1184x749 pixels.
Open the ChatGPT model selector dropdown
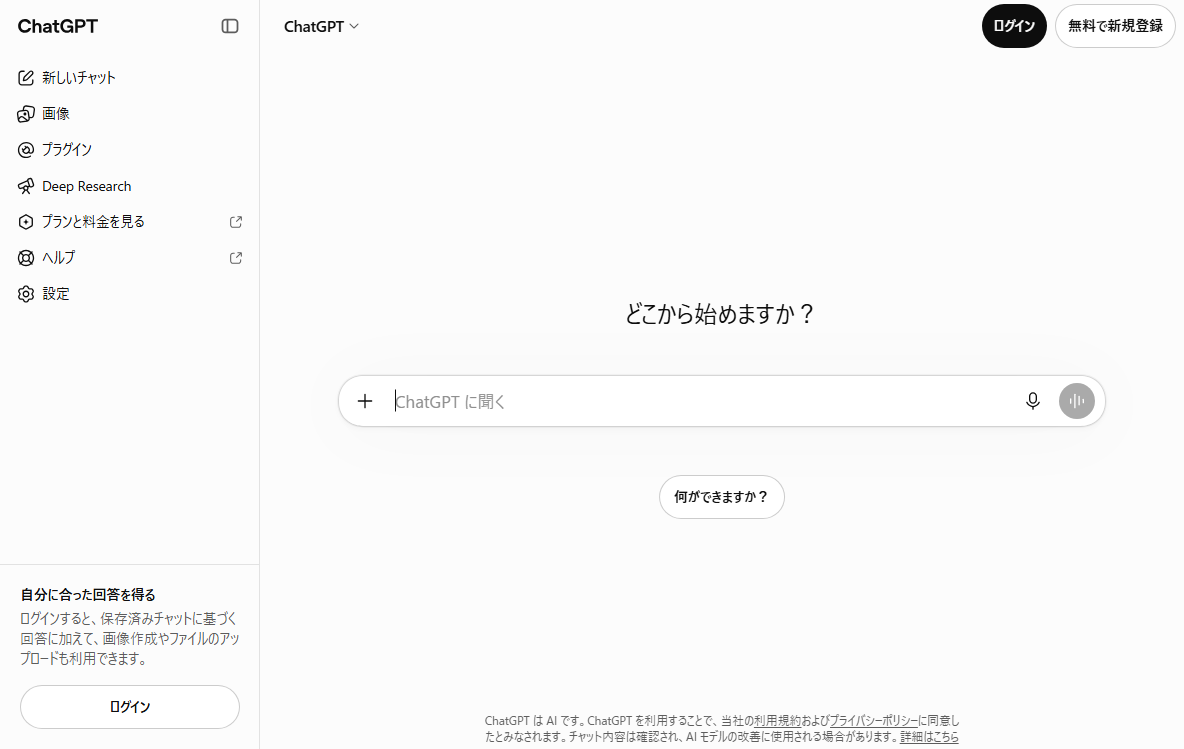321,26
